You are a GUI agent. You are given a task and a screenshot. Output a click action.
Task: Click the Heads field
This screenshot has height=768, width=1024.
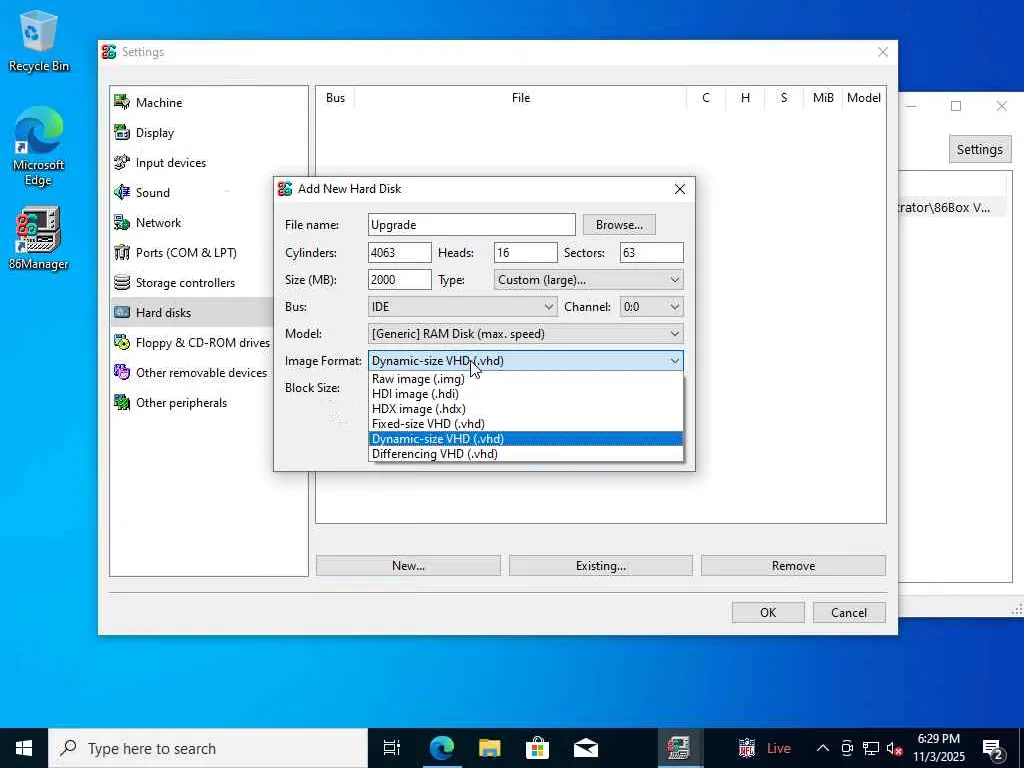coord(526,252)
